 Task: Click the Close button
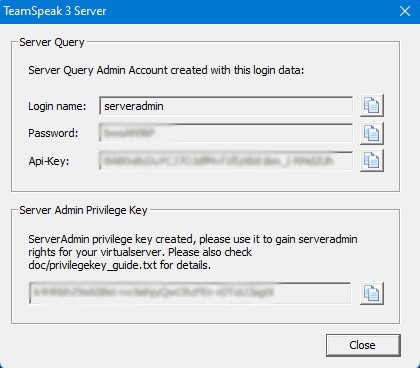click(363, 345)
